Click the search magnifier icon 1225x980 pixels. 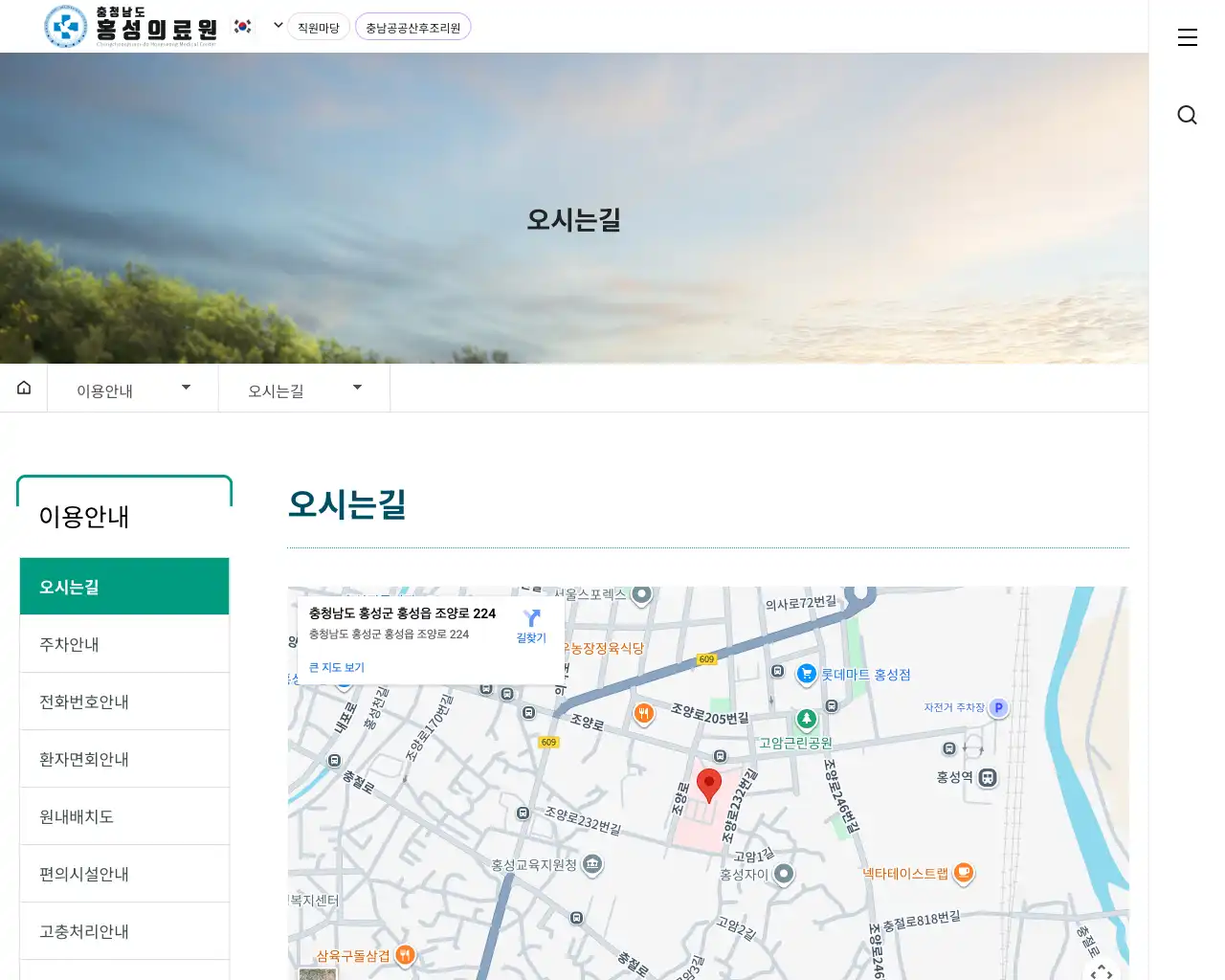1187,115
